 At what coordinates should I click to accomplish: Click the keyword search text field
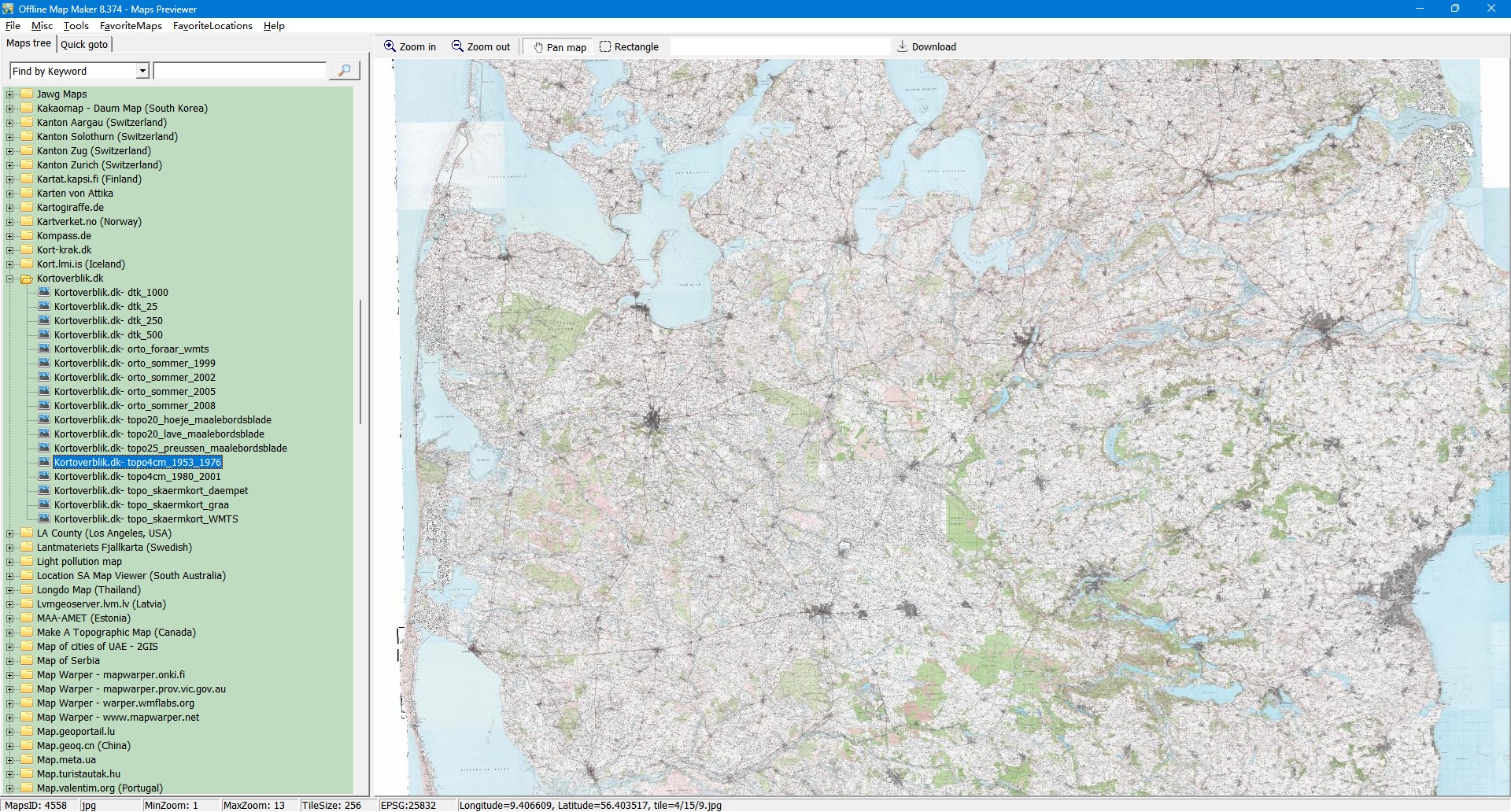coord(239,71)
